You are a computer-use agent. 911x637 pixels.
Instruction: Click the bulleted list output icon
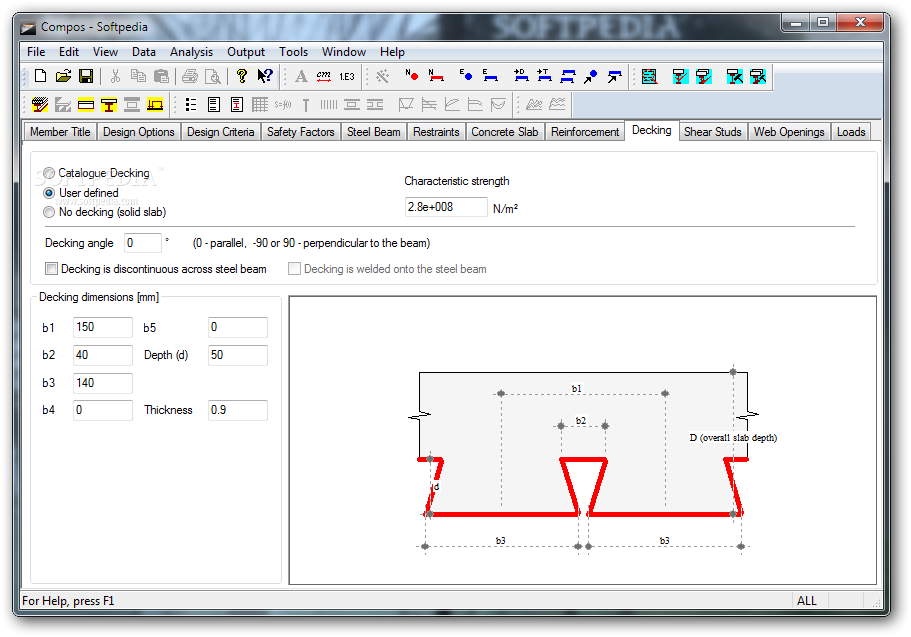(191, 105)
